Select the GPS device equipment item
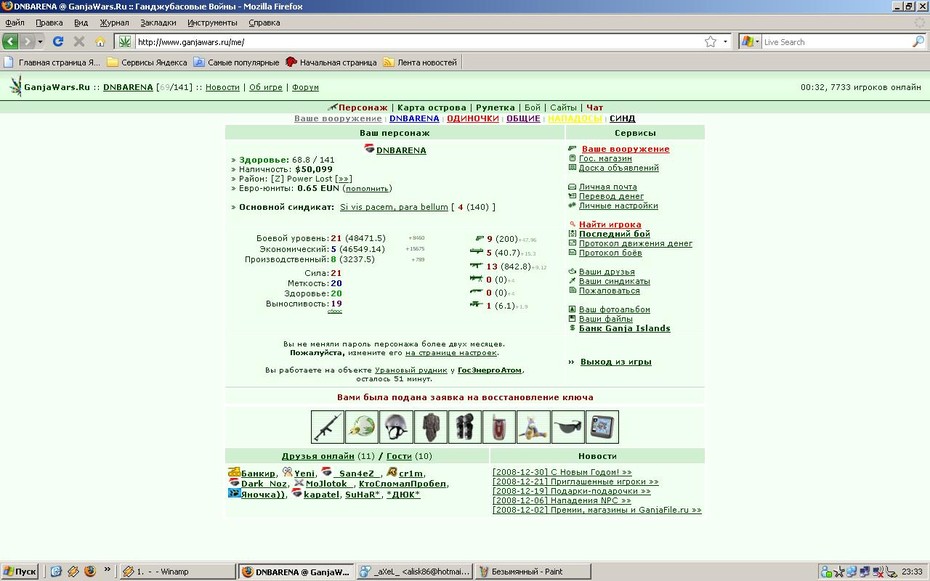Image resolution: width=930 pixels, height=581 pixels. click(x=603, y=427)
